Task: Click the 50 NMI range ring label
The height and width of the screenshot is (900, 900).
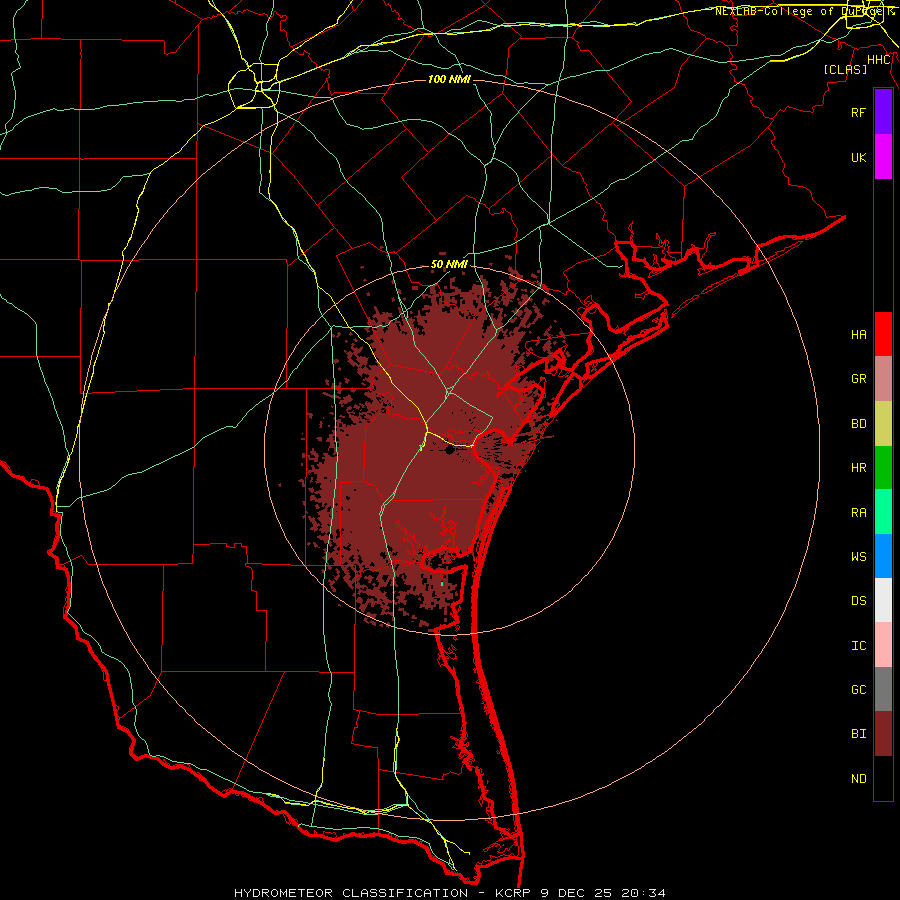Action: coord(449,265)
